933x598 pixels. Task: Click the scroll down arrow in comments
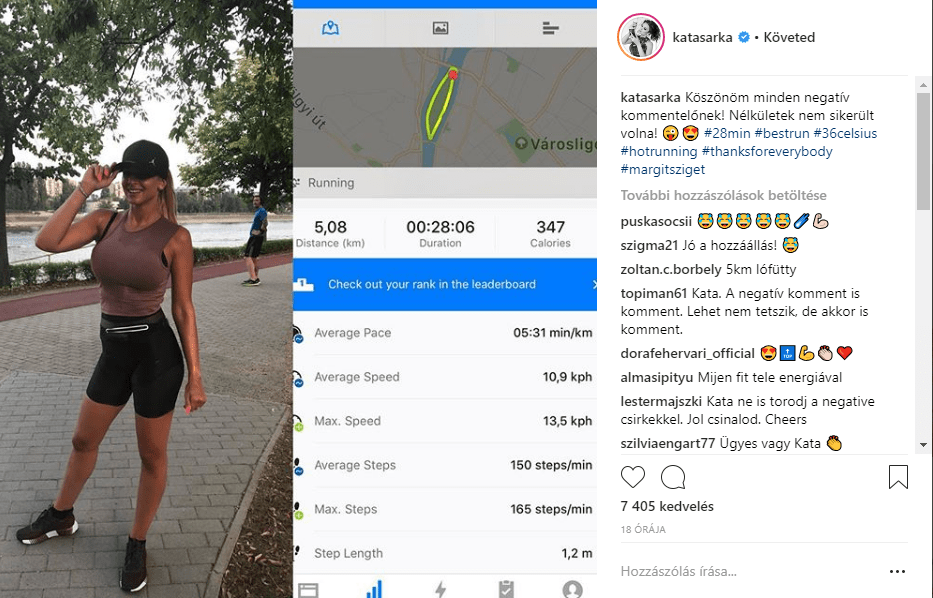point(923,444)
